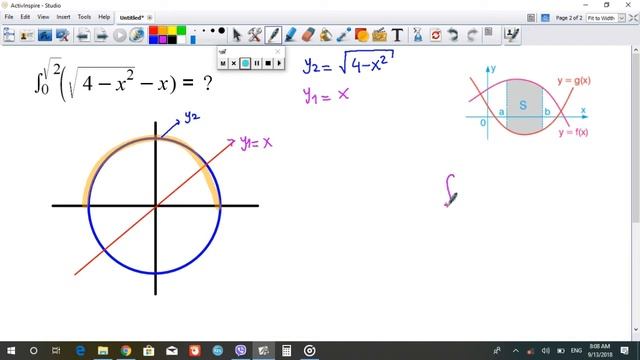
Task: Pick the white color swatch
Action: [182, 40]
